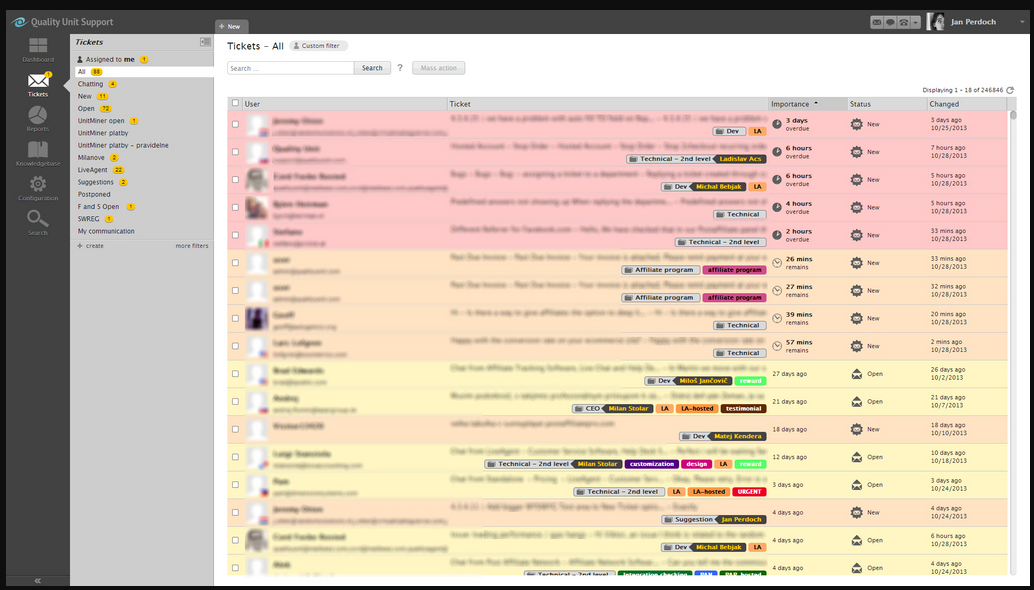Toggle phone availability icon in header
Image resolution: width=1034 pixels, height=590 pixels.
pyautogui.click(x=903, y=22)
